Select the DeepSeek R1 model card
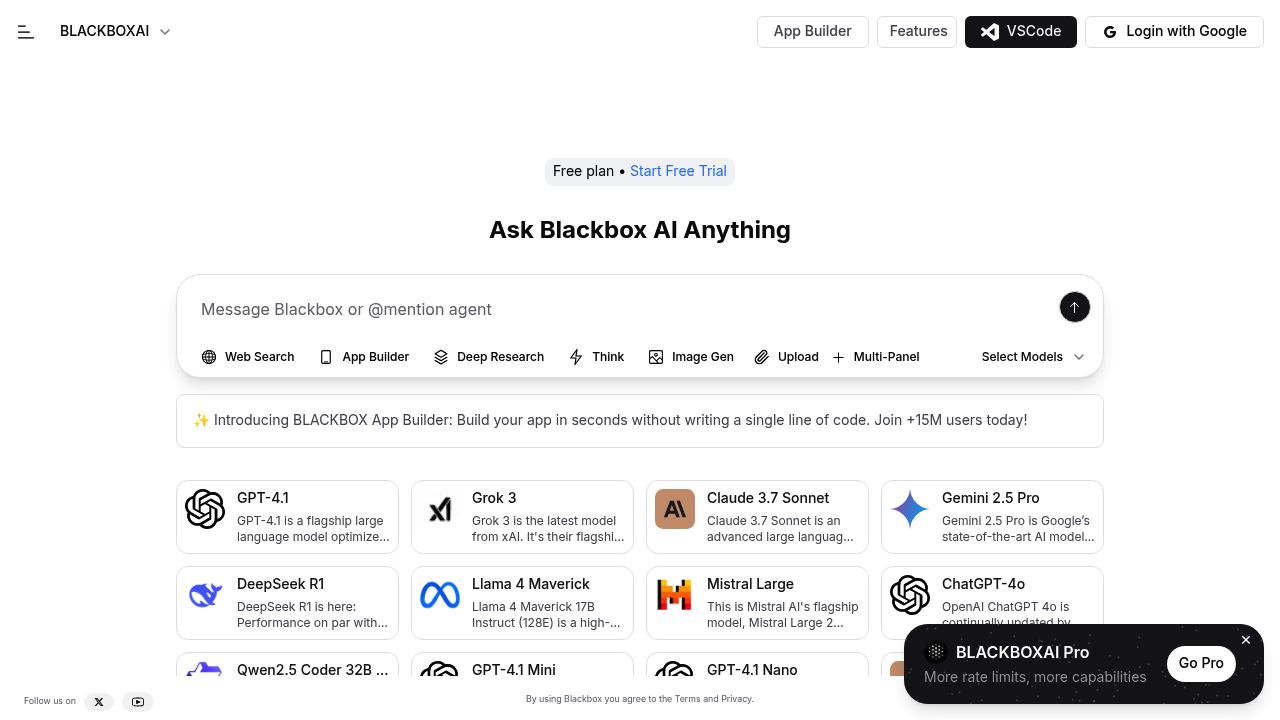The height and width of the screenshot is (720, 1280). (x=287, y=603)
